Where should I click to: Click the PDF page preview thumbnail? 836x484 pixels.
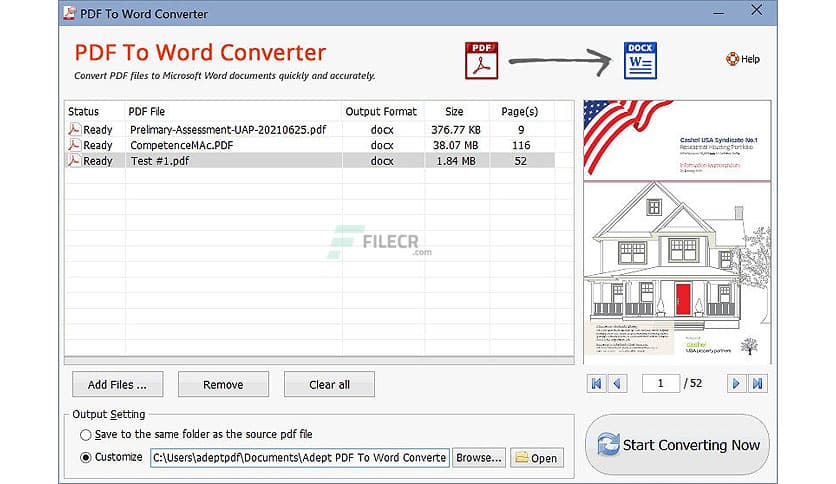pos(677,232)
